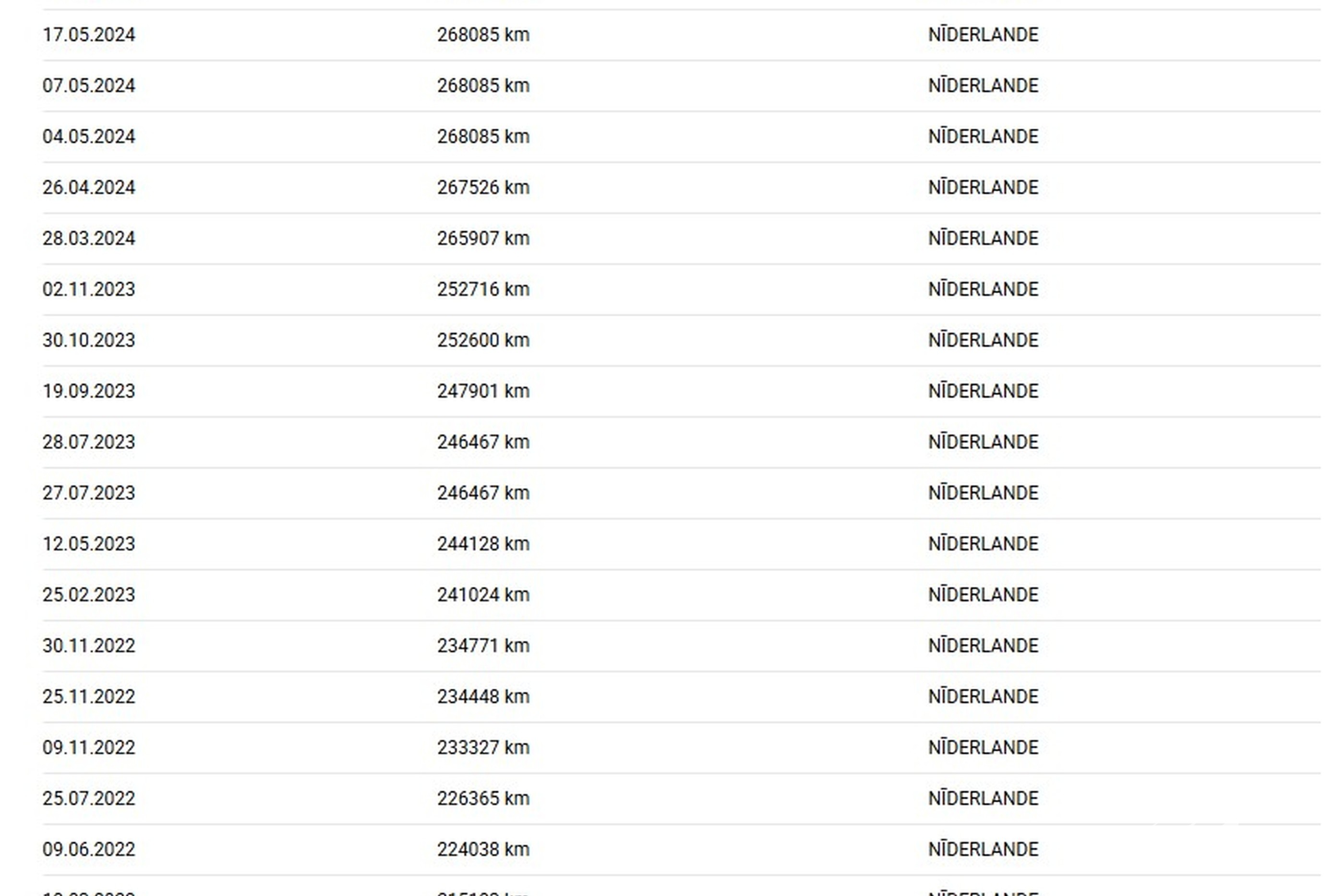Click the 246467 km value for 27.07.2023

483,492
